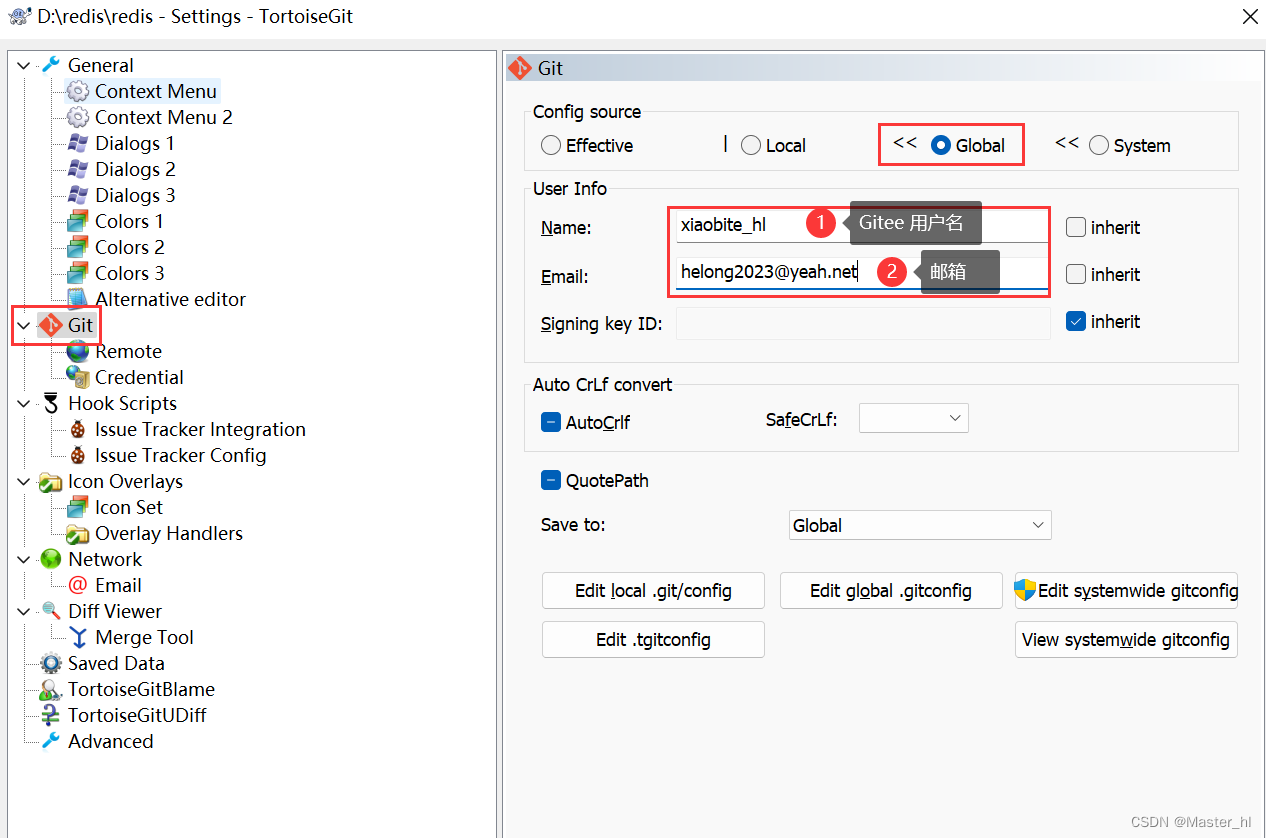Toggle the QuotePath checkbox
This screenshot has width=1266, height=838.
click(x=550, y=480)
